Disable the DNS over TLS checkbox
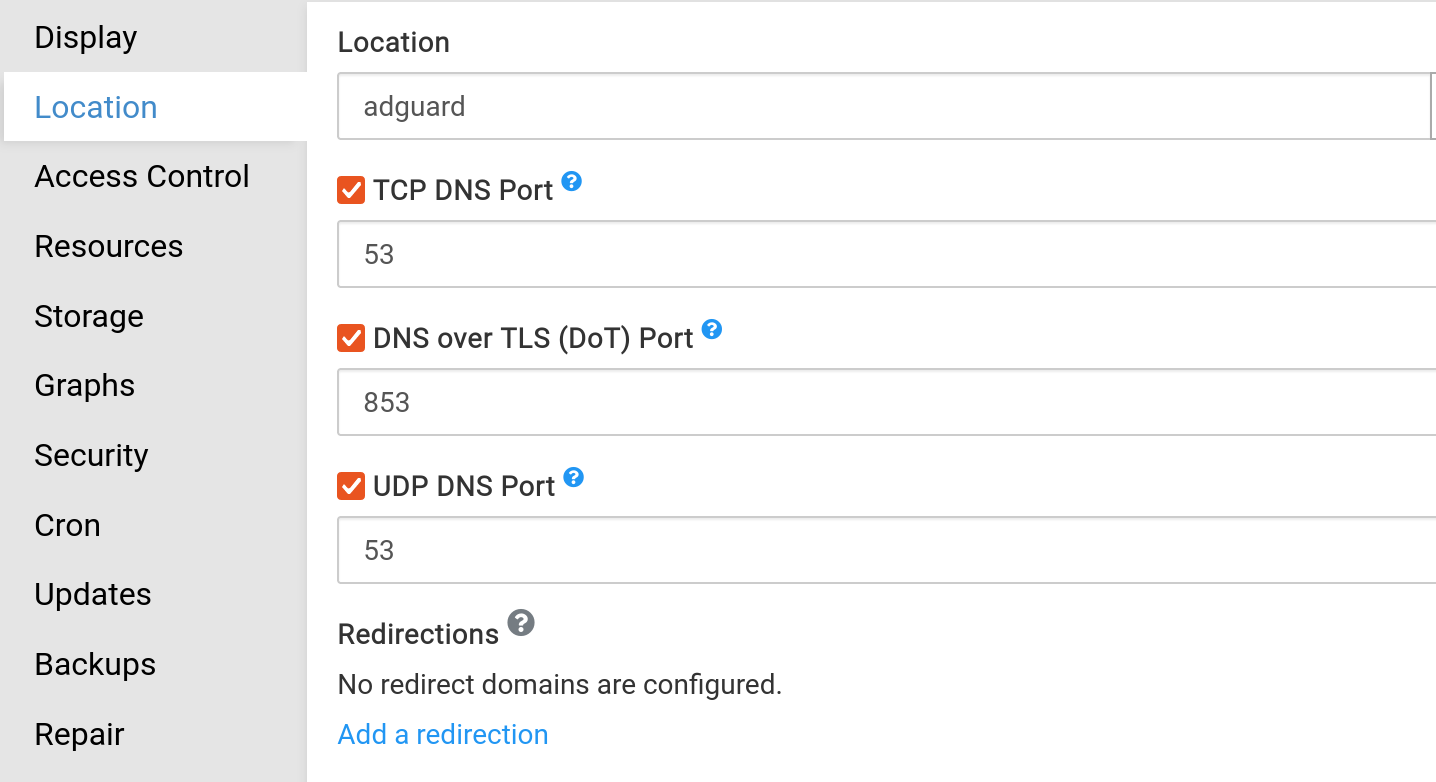 [351, 338]
